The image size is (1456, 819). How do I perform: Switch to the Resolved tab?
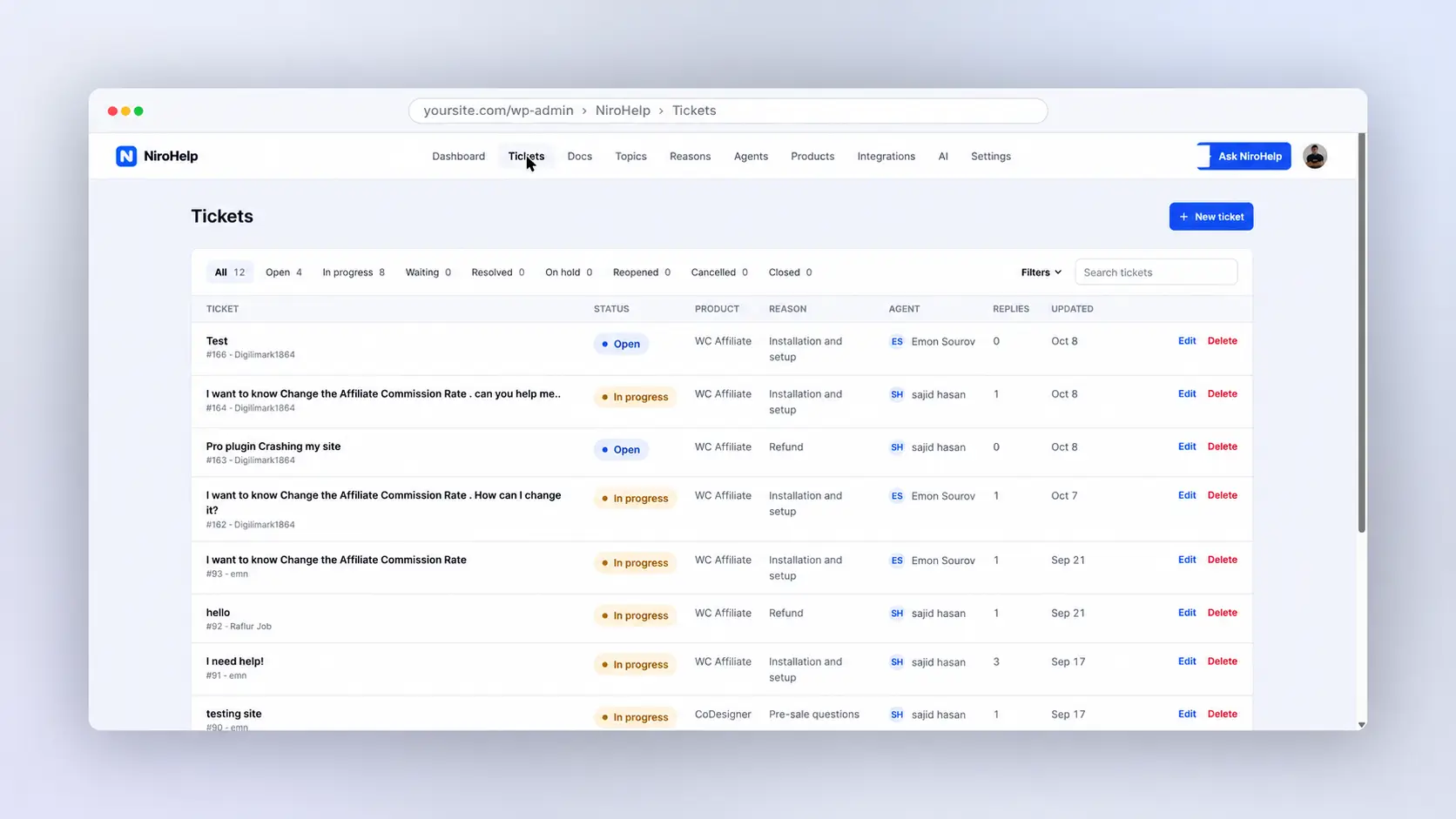pos(498,272)
